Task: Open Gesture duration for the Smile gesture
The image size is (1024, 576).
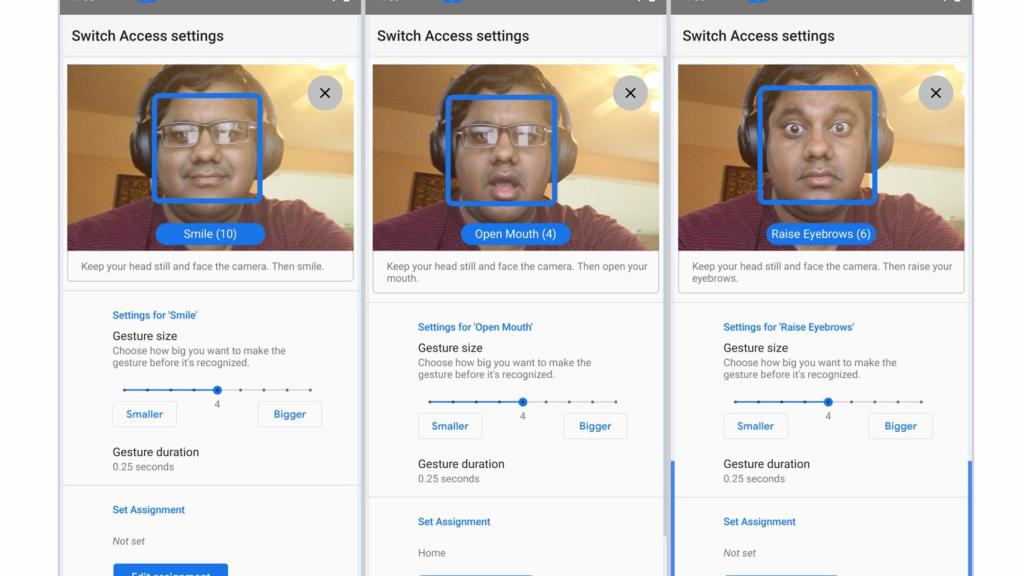Action: (155, 459)
